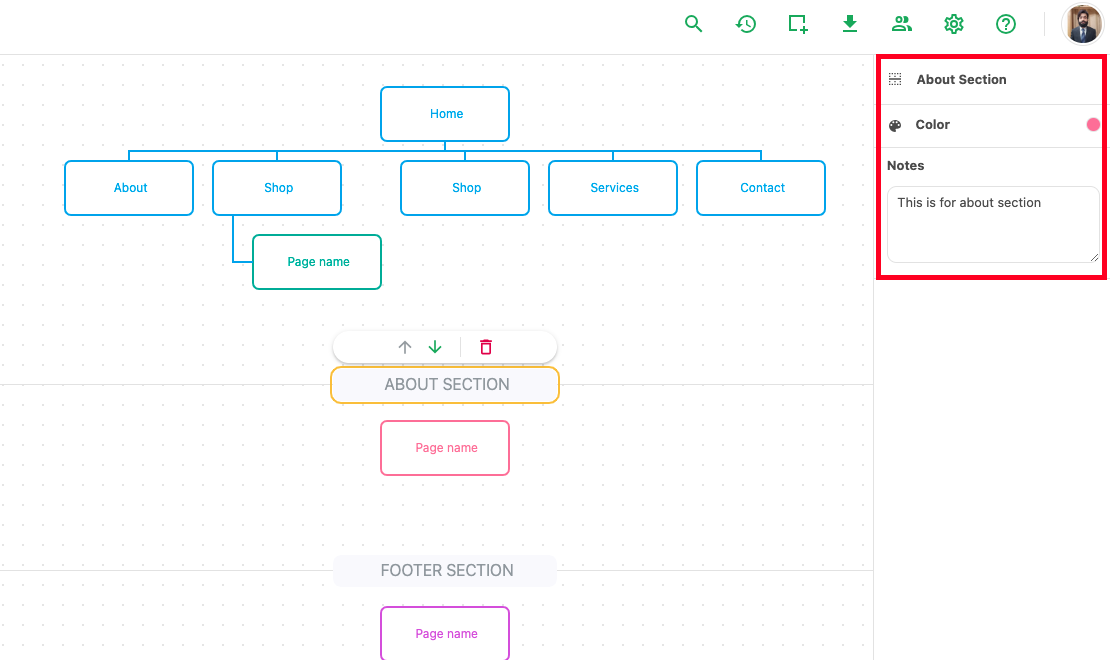
Task: Open the settings gear
Action: [953, 23]
